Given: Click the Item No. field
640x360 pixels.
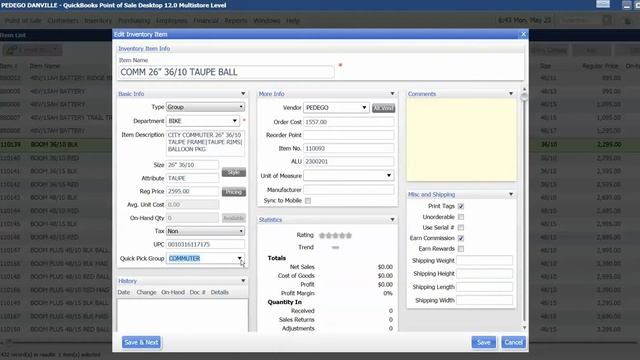Looking at the screenshot, I should coord(349,149).
